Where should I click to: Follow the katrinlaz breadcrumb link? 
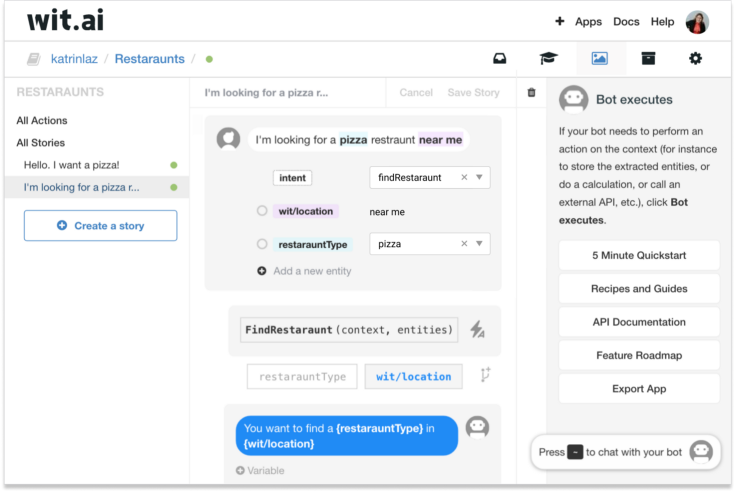tap(74, 59)
